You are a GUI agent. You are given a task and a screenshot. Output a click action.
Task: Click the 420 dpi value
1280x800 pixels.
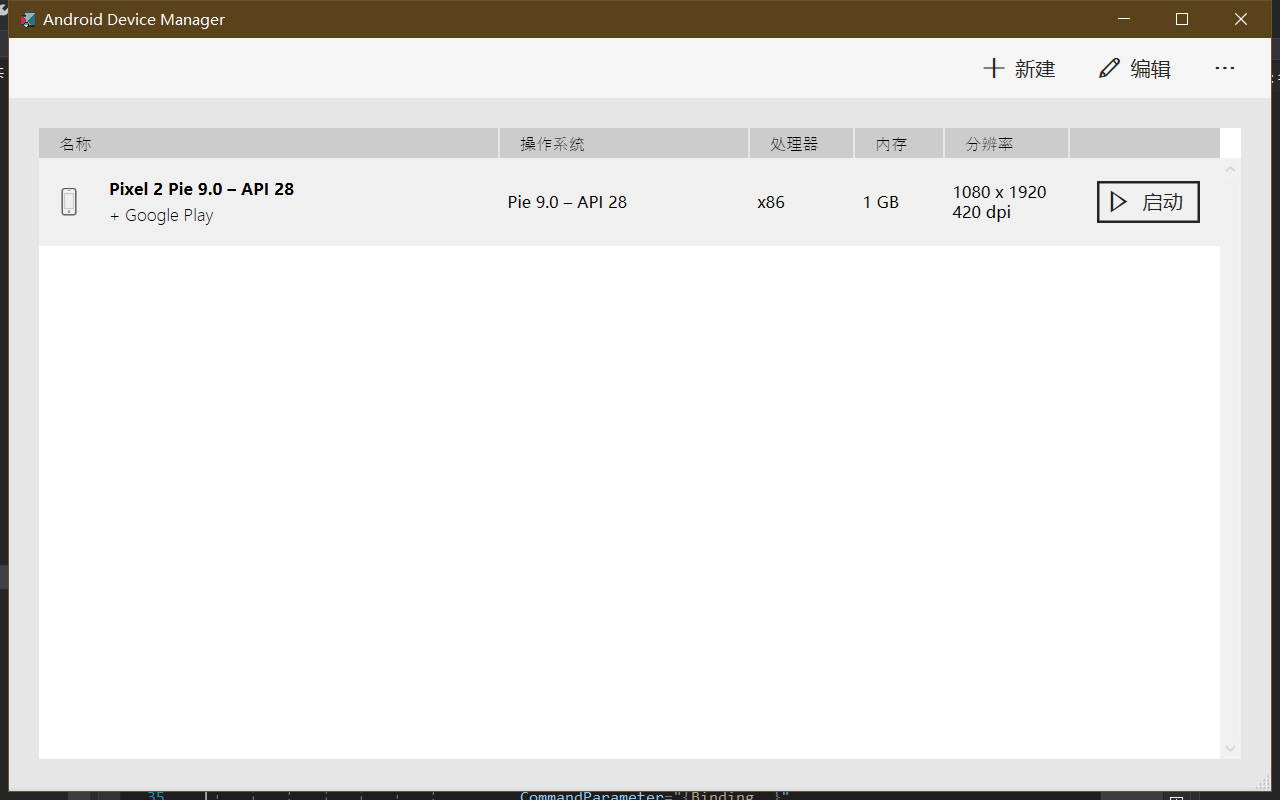(x=981, y=212)
